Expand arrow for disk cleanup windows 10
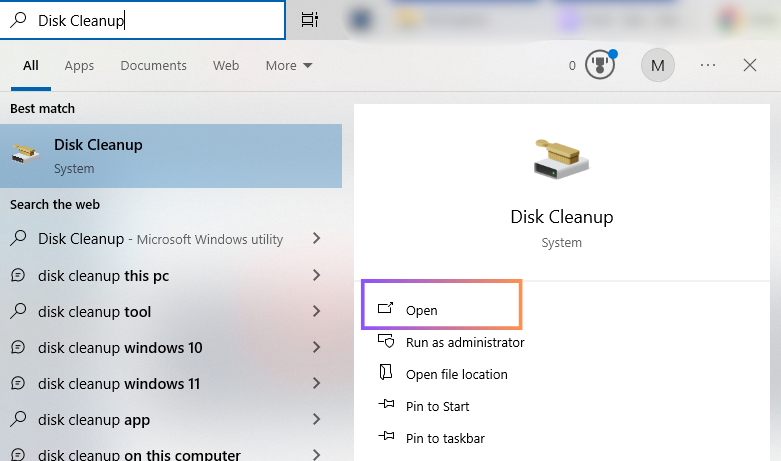The image size is (781, 461). (316, 348)
